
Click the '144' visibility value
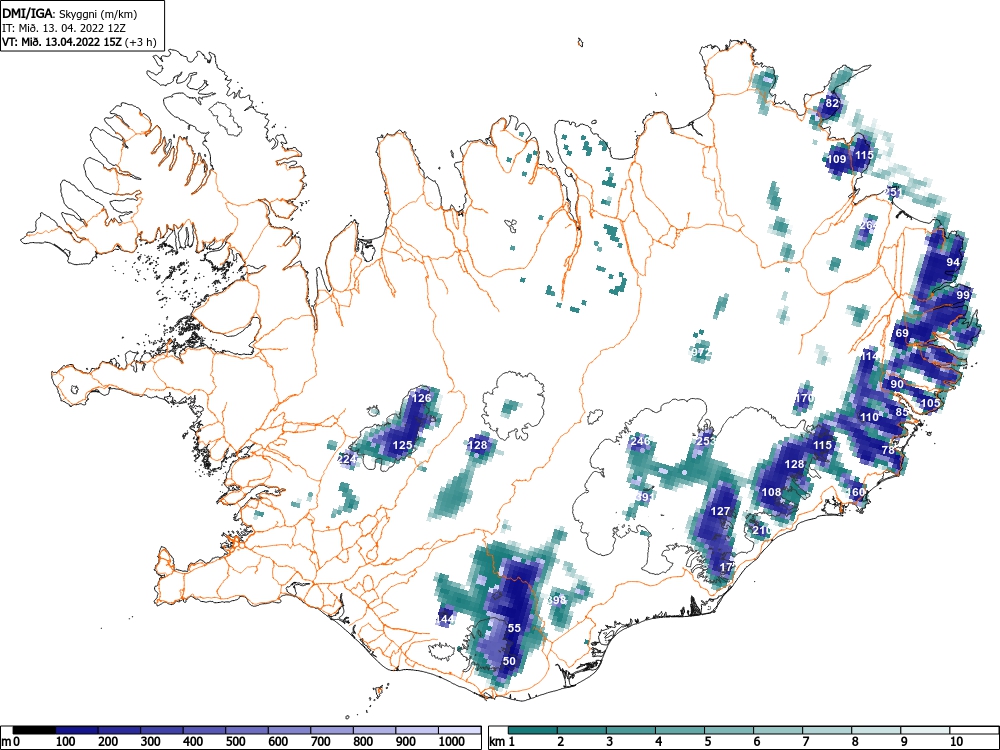(x=445, y=619)
